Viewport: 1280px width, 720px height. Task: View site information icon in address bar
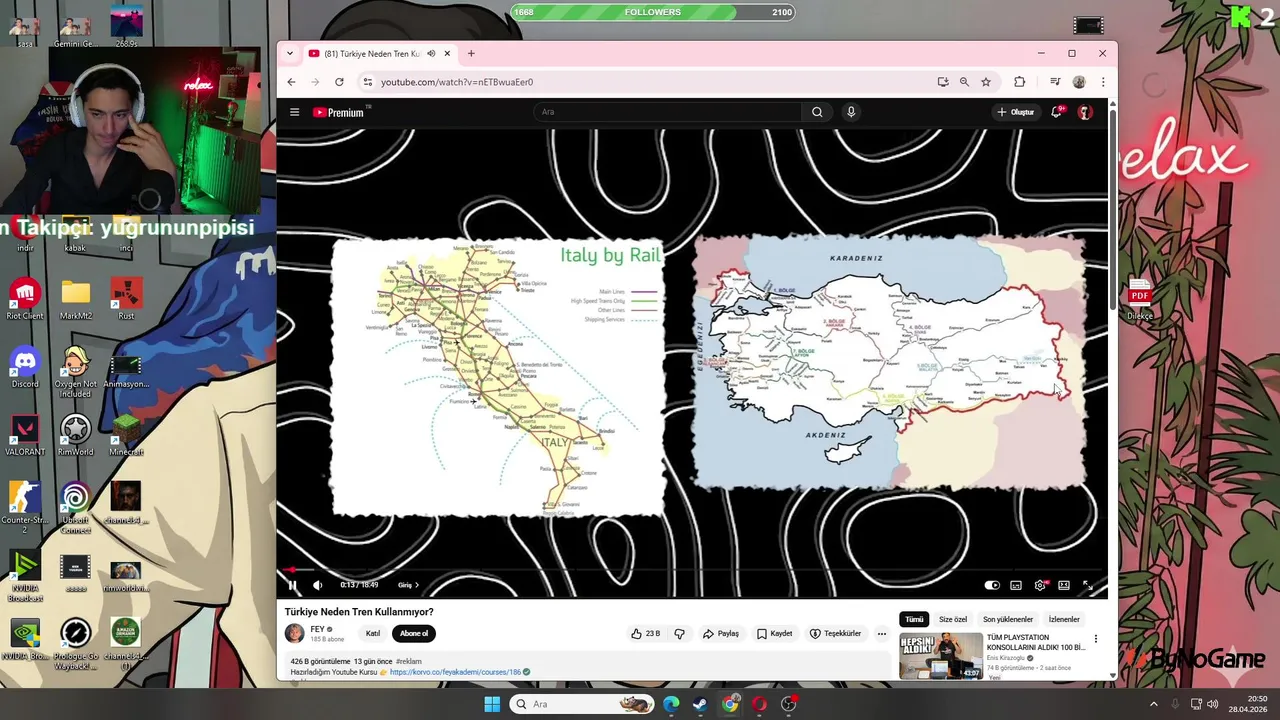click(367, 82)
